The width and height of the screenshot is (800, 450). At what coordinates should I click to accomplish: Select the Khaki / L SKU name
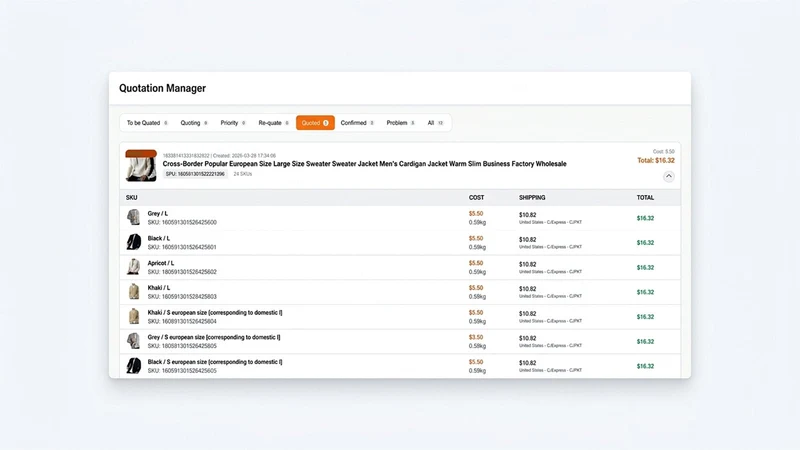(x=159, y=288)
